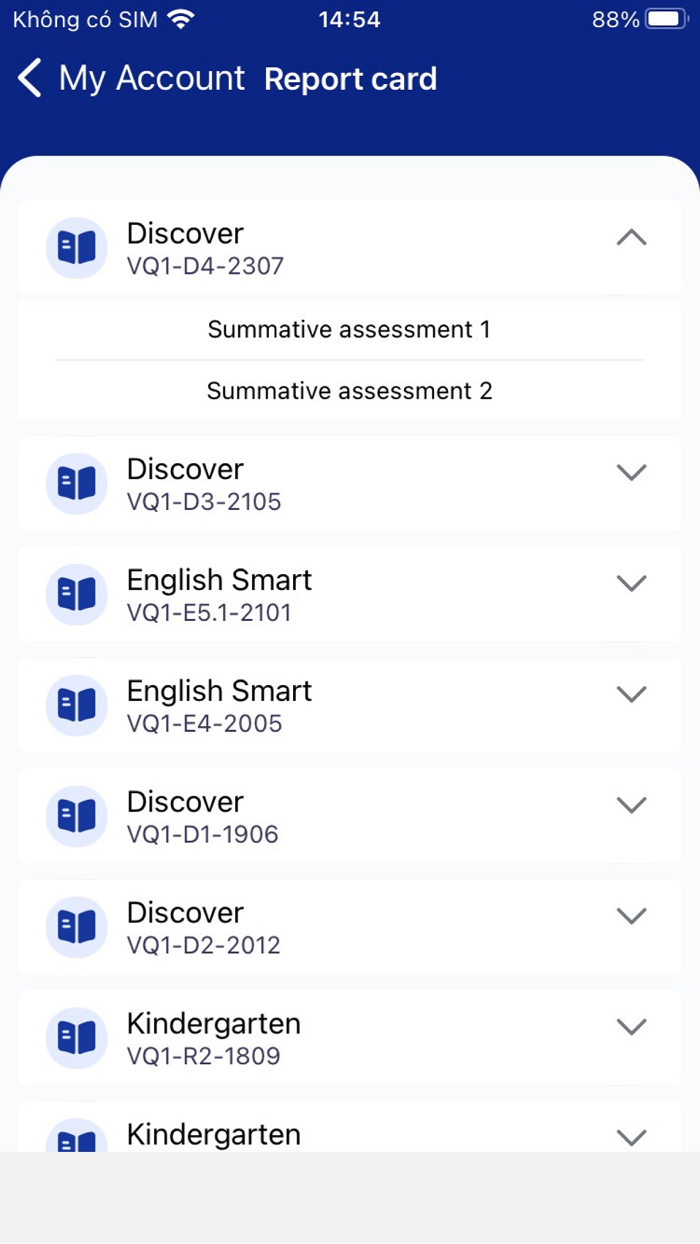Click the Discover VQ1-D1-1906 book icon

pos(77,816)
